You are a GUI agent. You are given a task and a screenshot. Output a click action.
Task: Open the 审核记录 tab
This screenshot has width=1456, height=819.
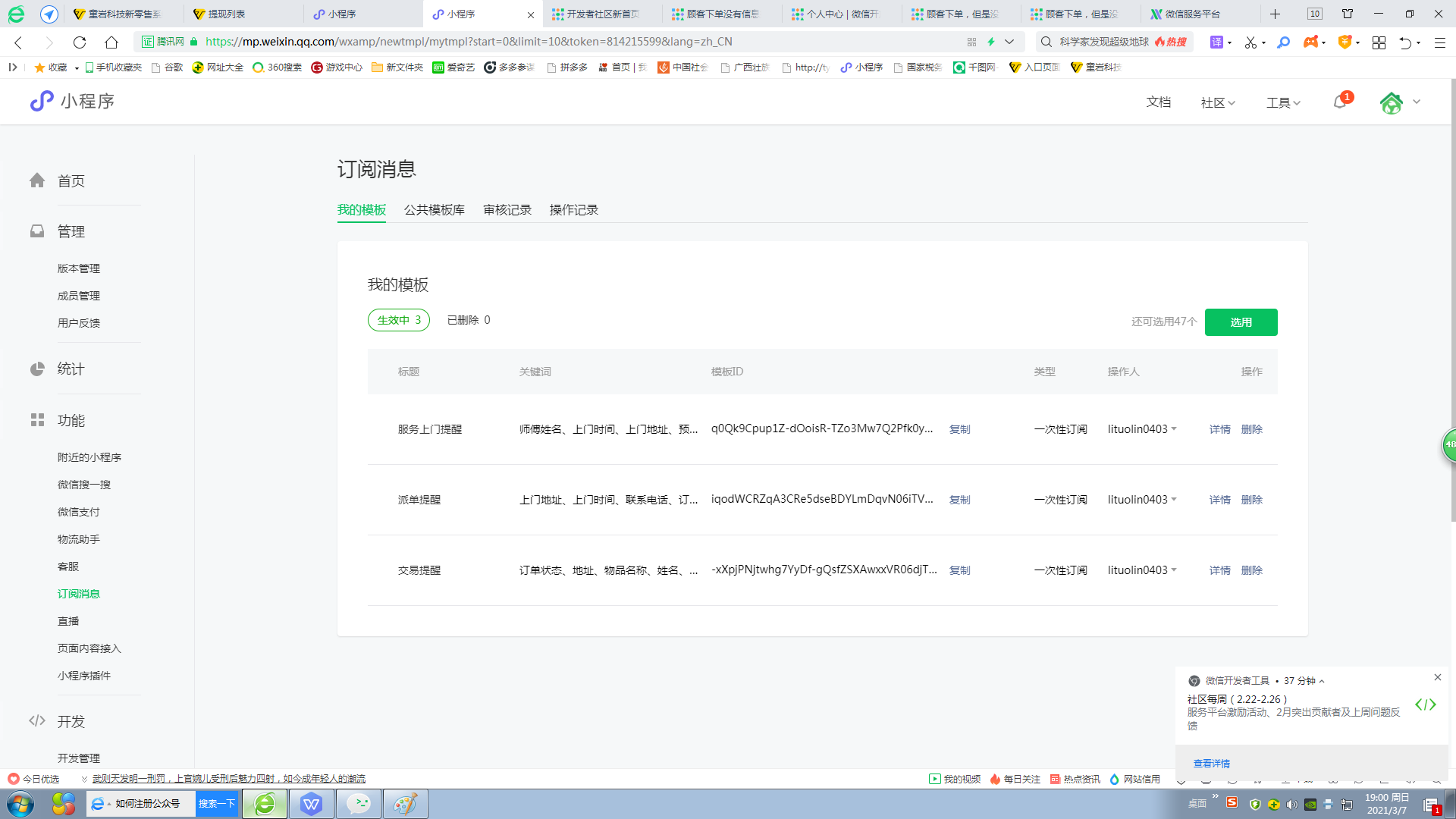(507, 210)
